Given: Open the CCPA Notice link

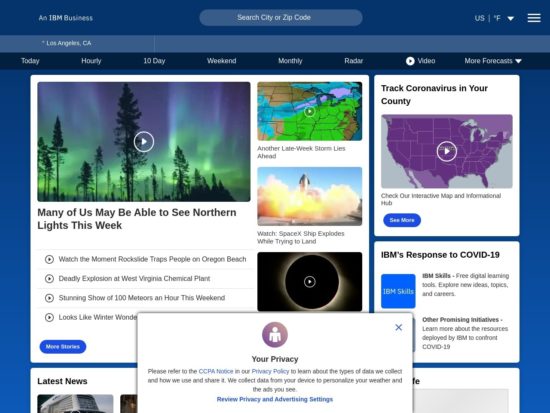Looking at the screenshot, I should (x=216, y=371).
